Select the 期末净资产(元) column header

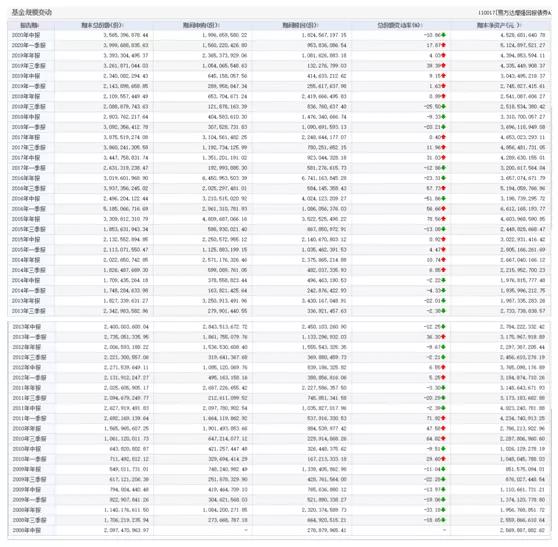[499, 25]
